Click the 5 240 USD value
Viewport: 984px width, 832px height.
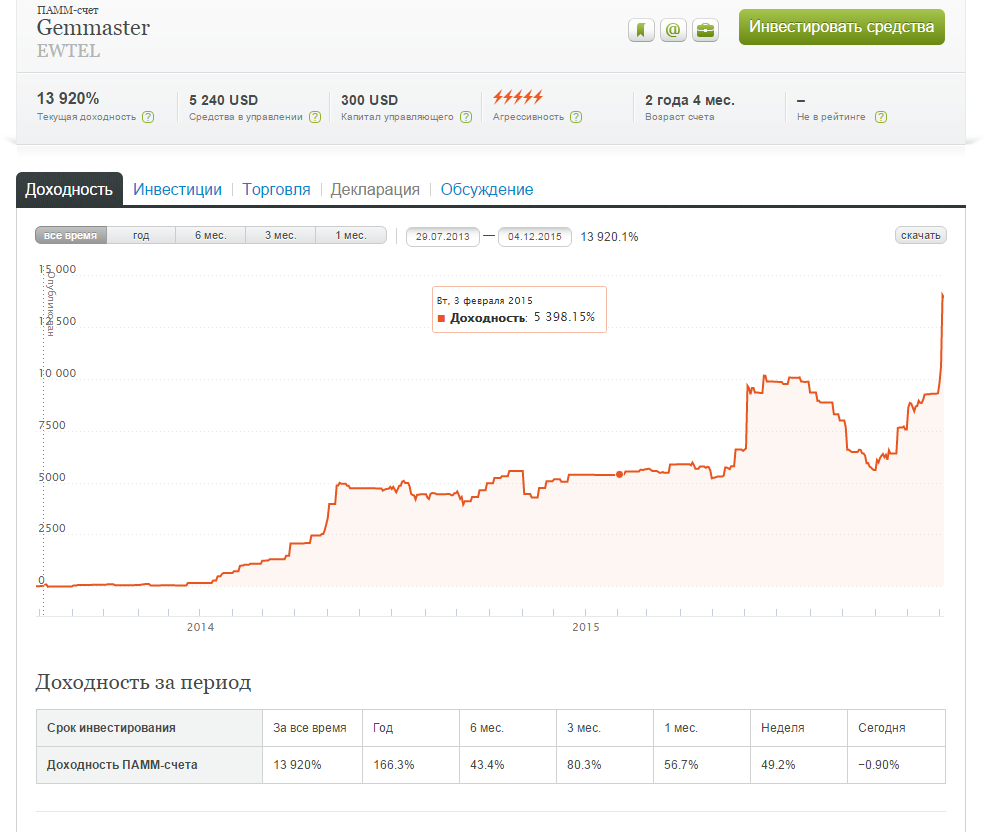pyautogui.click(x=223, y=100)
